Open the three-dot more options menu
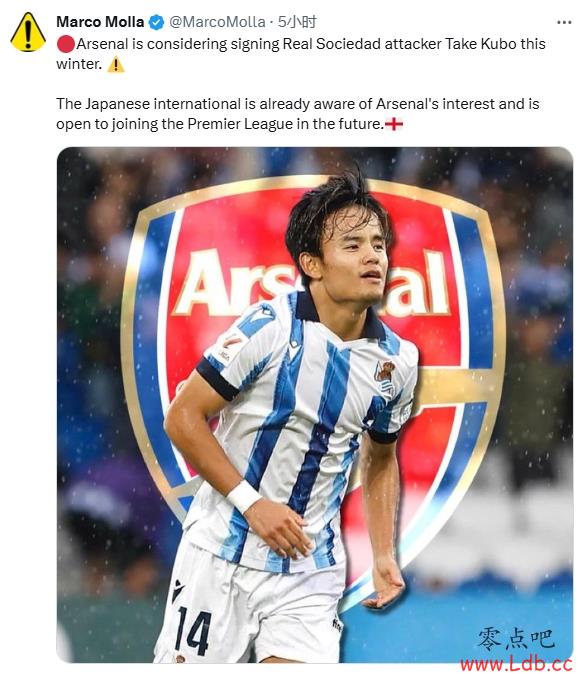582x674 pixels. click(x=564, y=22)
